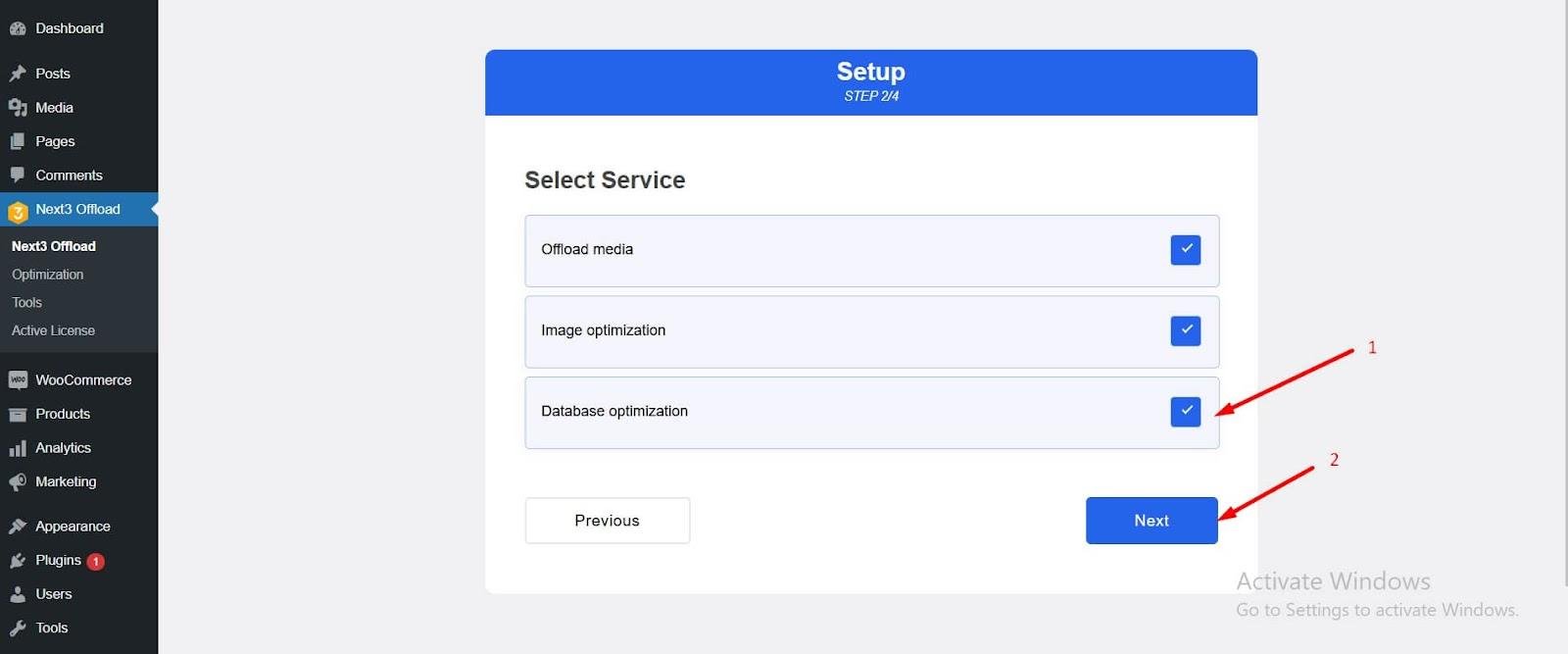Open the Active License submenu item

coord(54,330)
